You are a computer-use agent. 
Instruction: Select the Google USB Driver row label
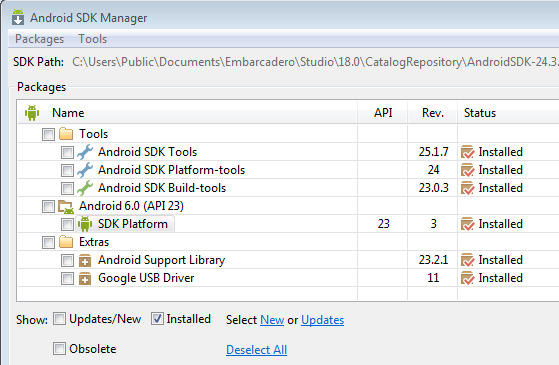[x=146, y=278]
